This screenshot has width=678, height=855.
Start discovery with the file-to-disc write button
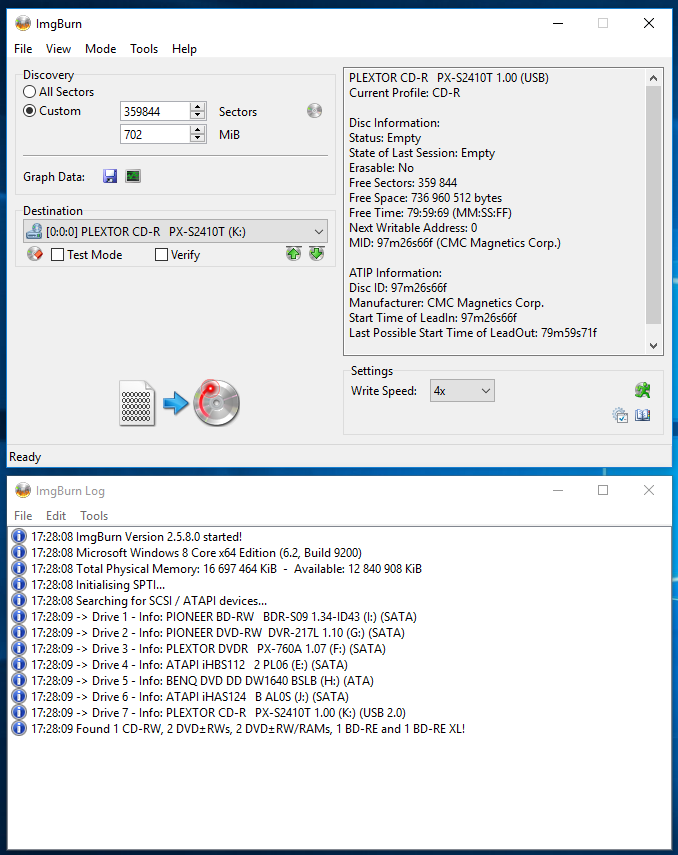tap(179, 403)
